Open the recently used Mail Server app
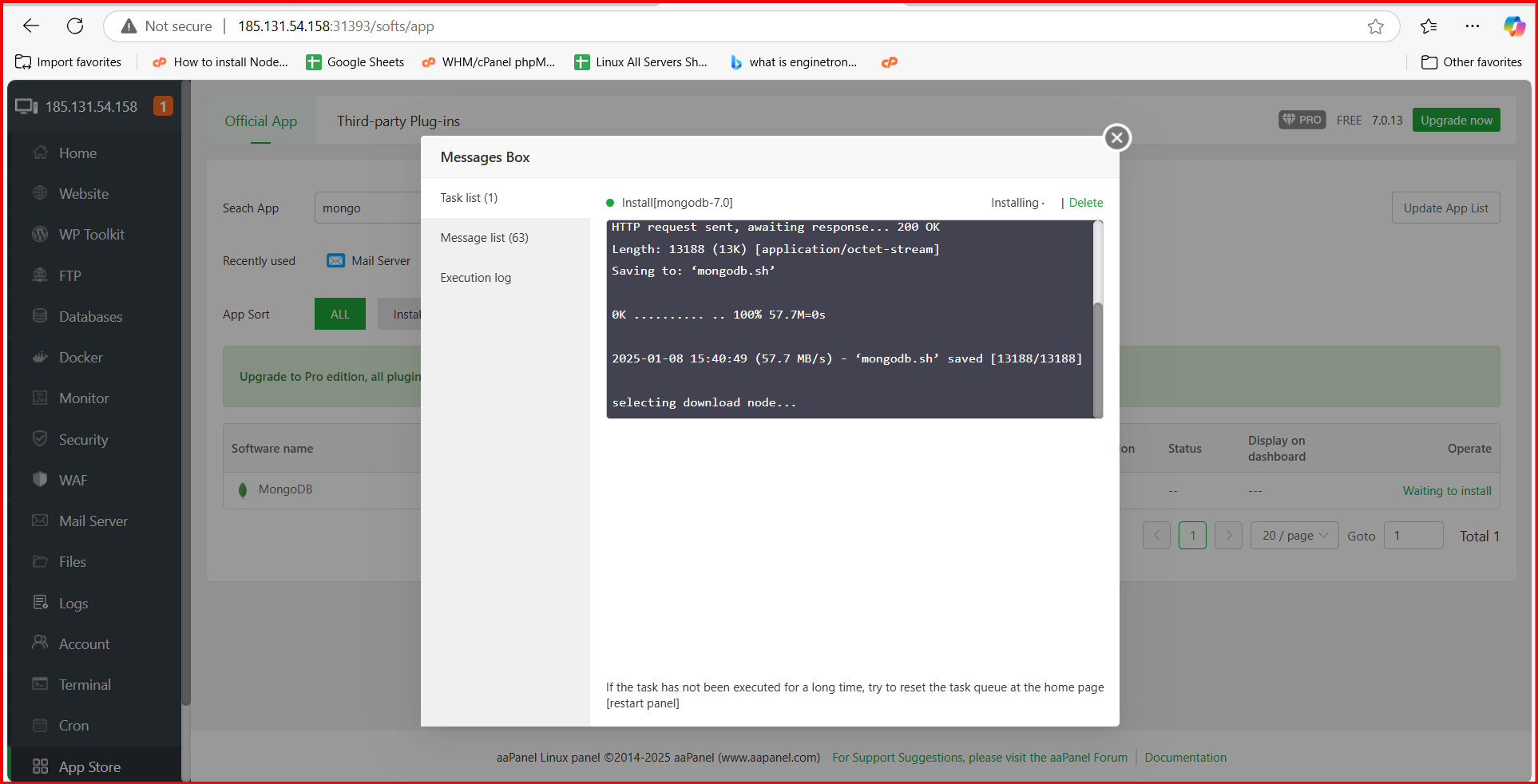Screen dimensions: 1538x784 (369, 261)
